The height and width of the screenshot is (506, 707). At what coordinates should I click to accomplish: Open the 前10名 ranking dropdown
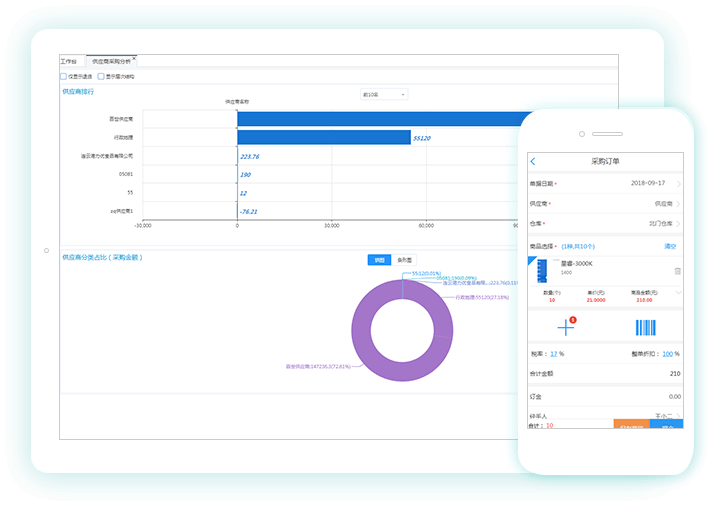384,95
